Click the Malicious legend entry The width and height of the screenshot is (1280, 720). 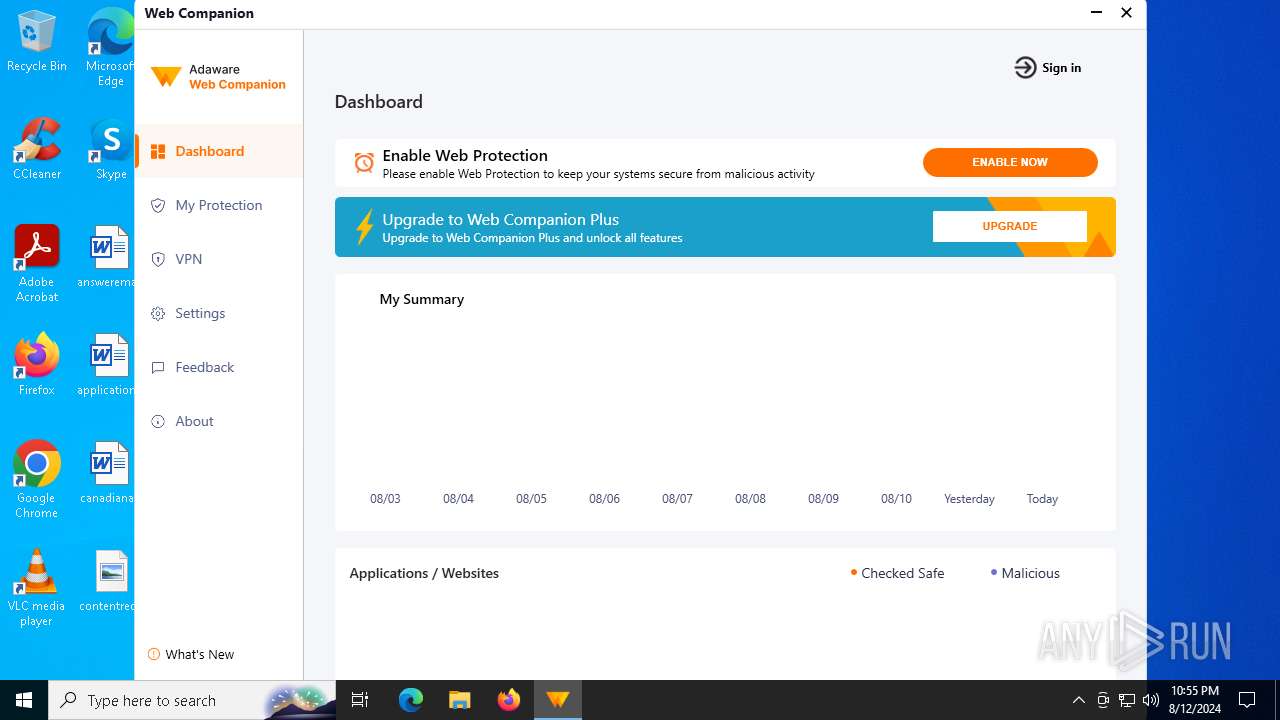point(1025,573)
